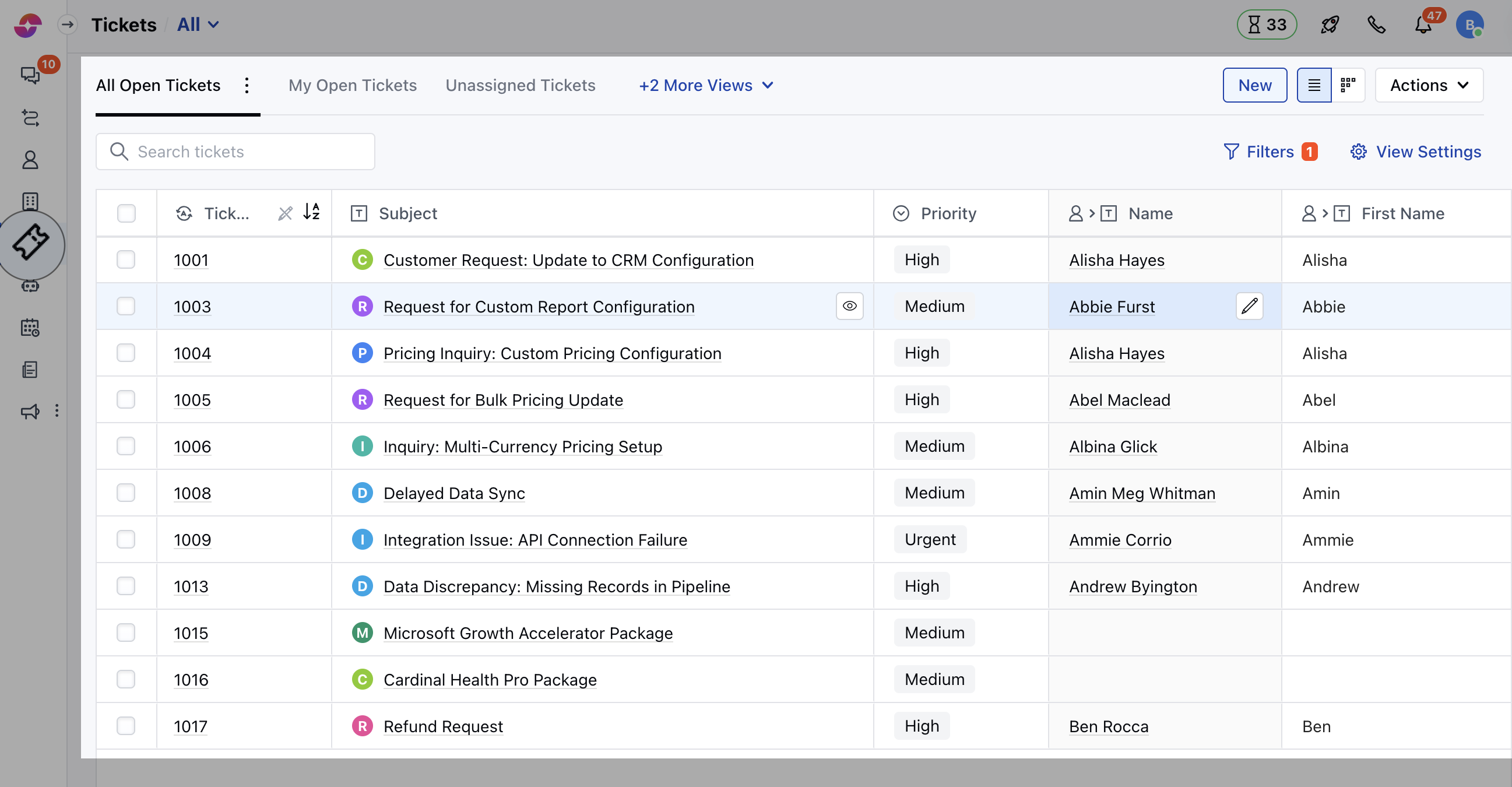1512x787 pixels.
Task: Open Contacts person icon in sidebar
Action: pos(30,160)
